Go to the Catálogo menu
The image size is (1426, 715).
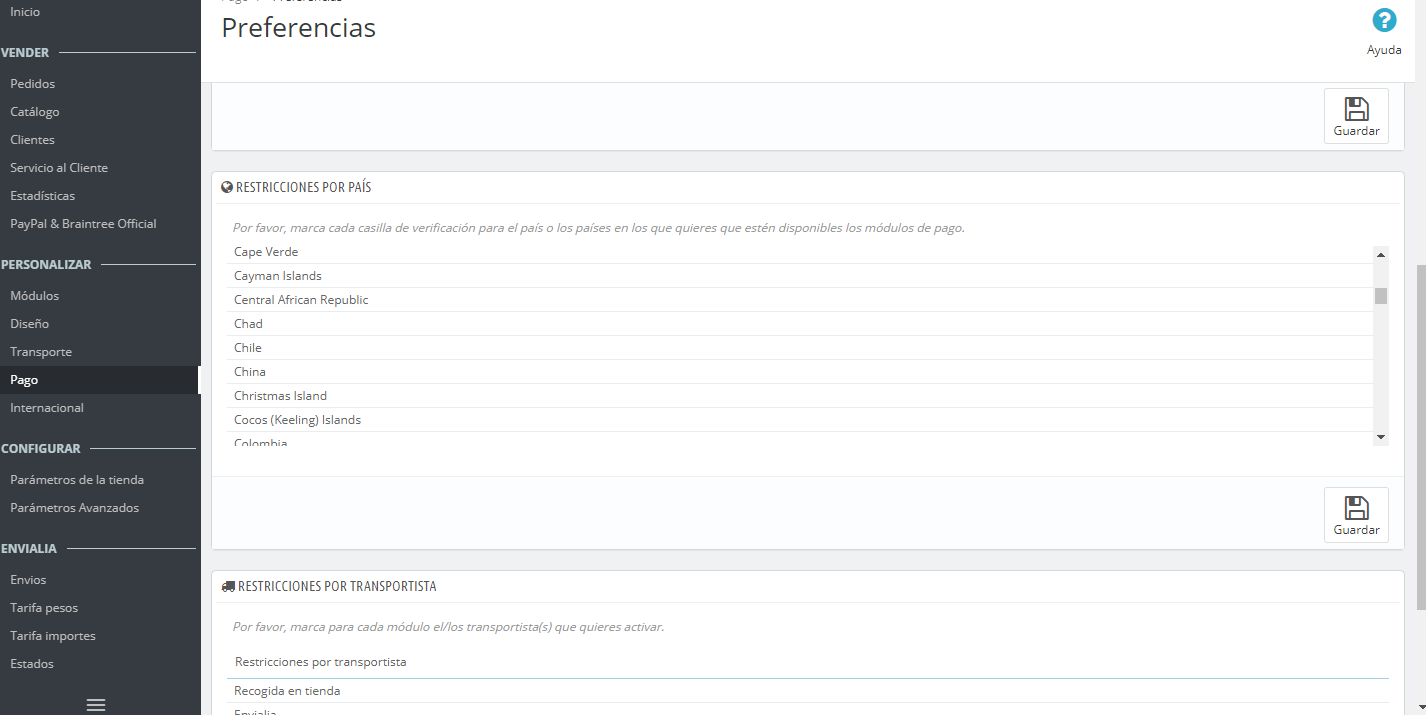35,112
